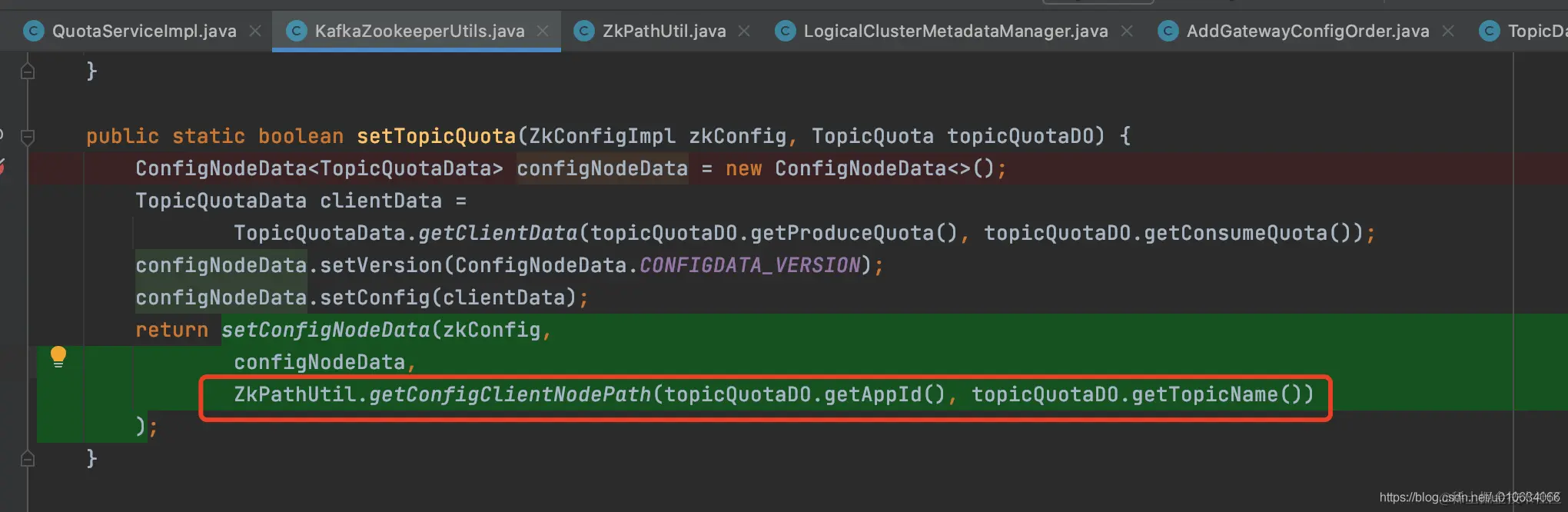Click the setConfig(clientData) call

(448, 298)
